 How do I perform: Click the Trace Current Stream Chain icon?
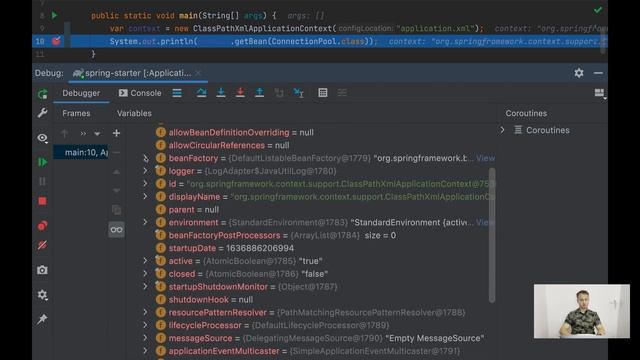tap(342, 93)
